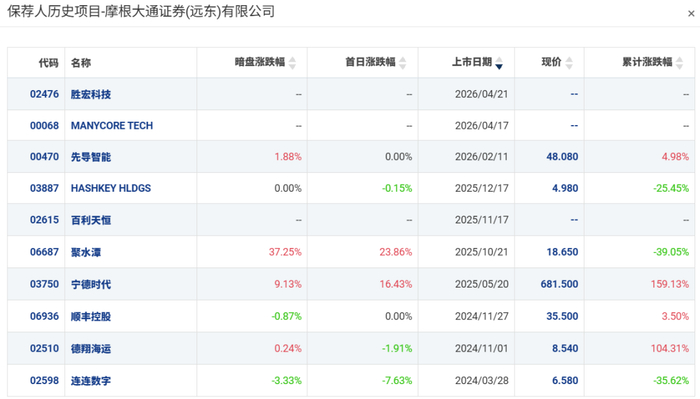Select listing date 2025/05/20
The image size is (700, 399).
(x=481, y=284)
